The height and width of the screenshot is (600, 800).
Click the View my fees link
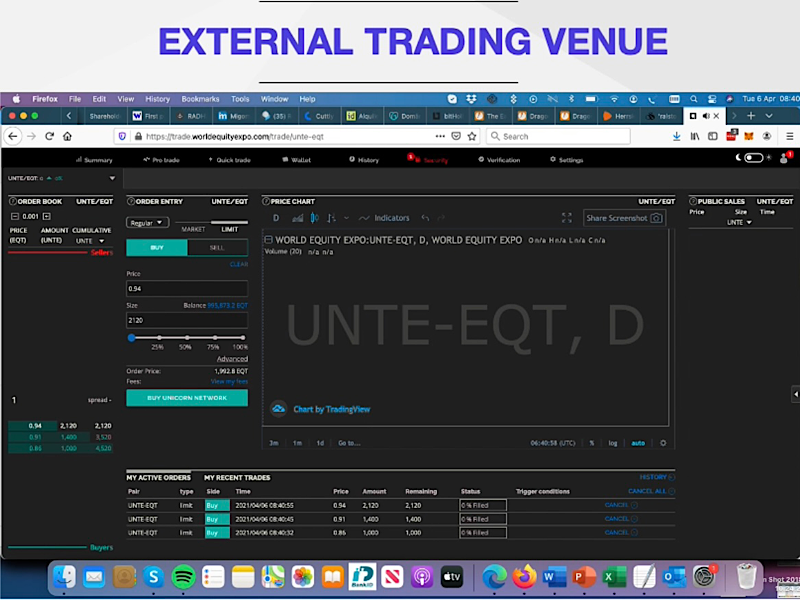click(x=229, y=382)
